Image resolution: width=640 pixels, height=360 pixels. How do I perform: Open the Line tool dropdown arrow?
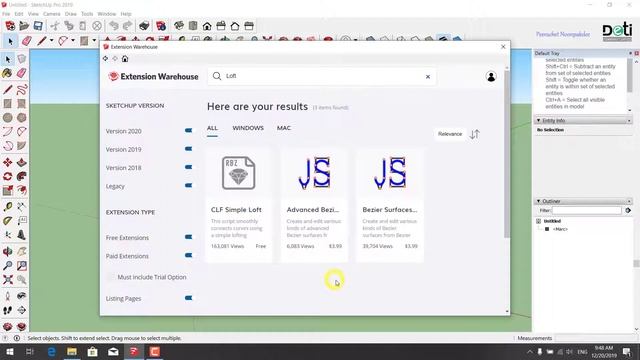click(51, 40)
